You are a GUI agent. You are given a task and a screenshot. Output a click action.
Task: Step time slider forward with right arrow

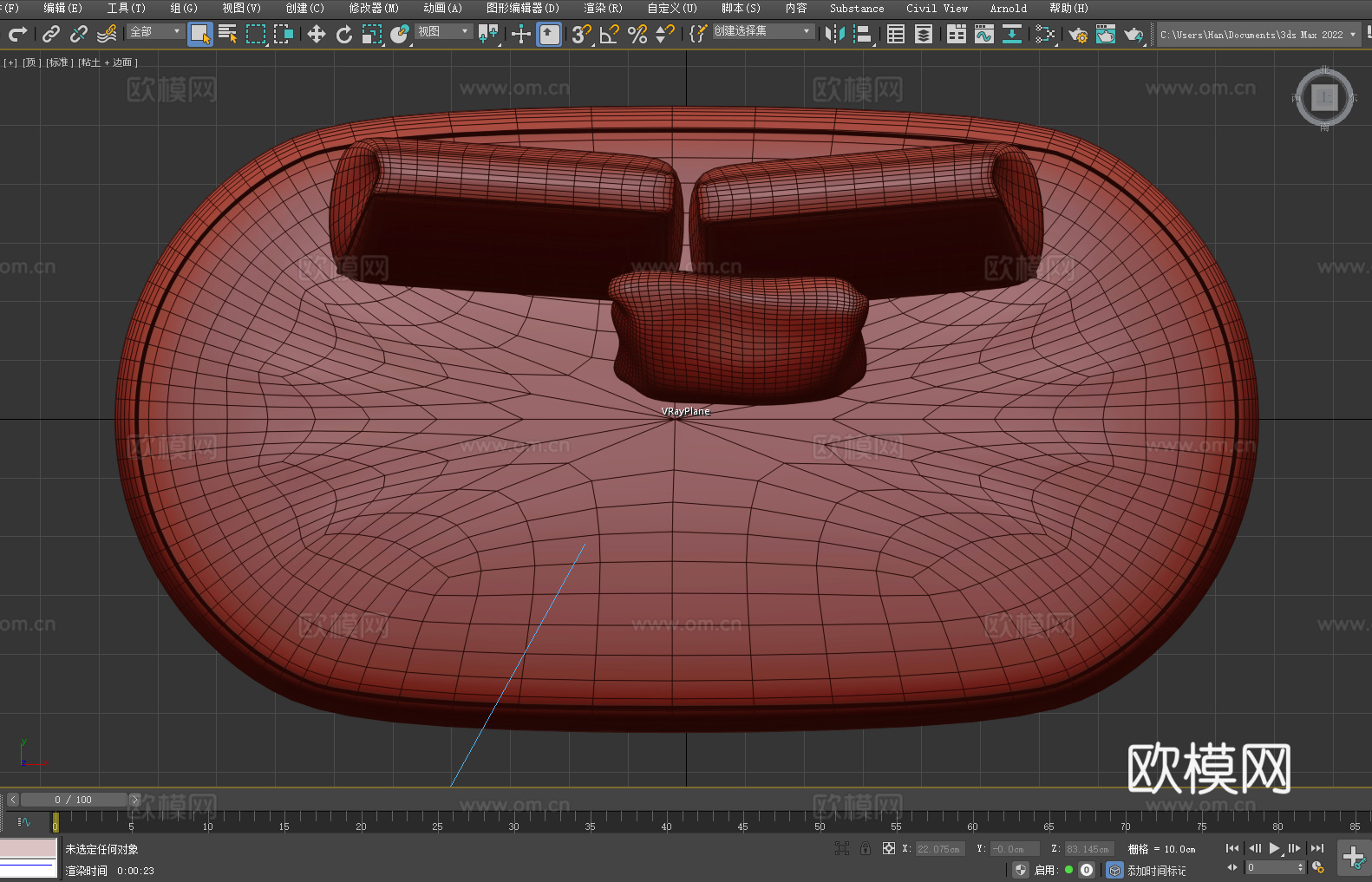134,800
